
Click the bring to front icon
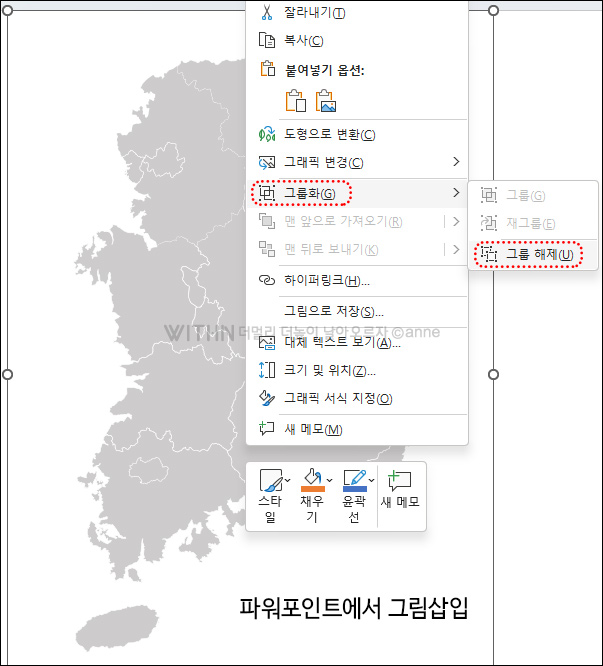click(x=267, y=221)
